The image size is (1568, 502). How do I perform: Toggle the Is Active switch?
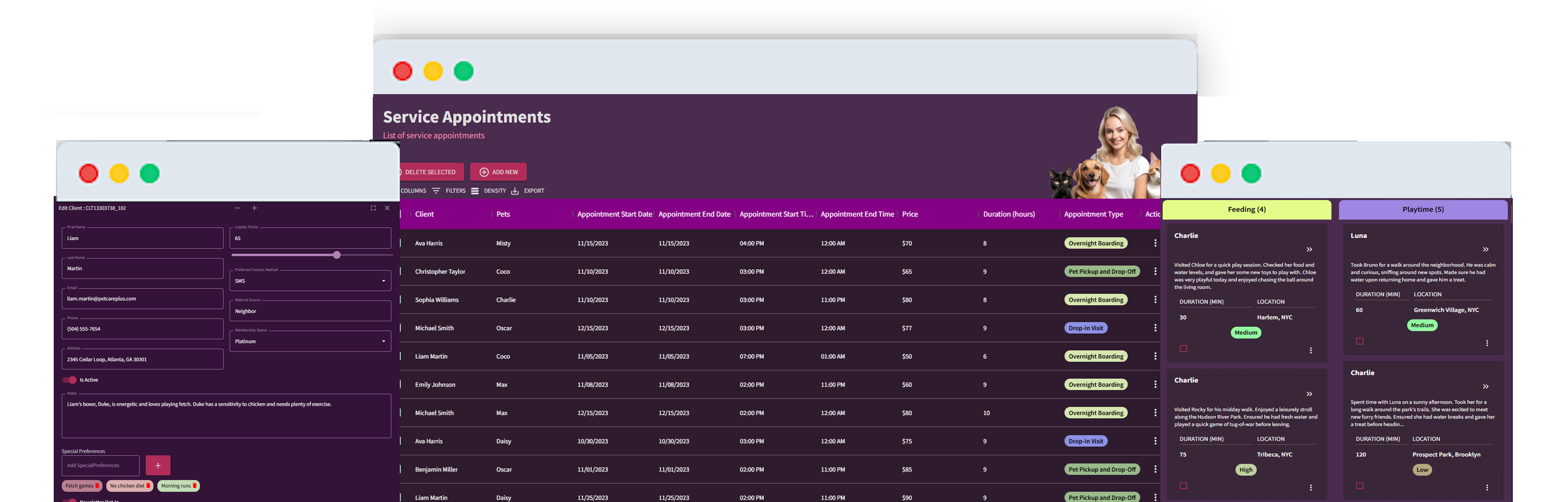69,380
